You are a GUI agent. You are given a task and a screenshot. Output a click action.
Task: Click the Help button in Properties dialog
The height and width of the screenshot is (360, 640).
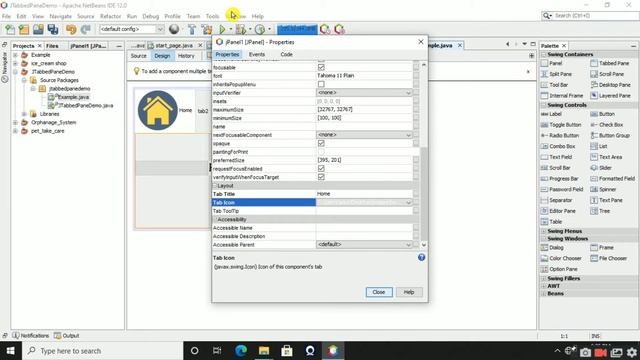click(409, 292)
